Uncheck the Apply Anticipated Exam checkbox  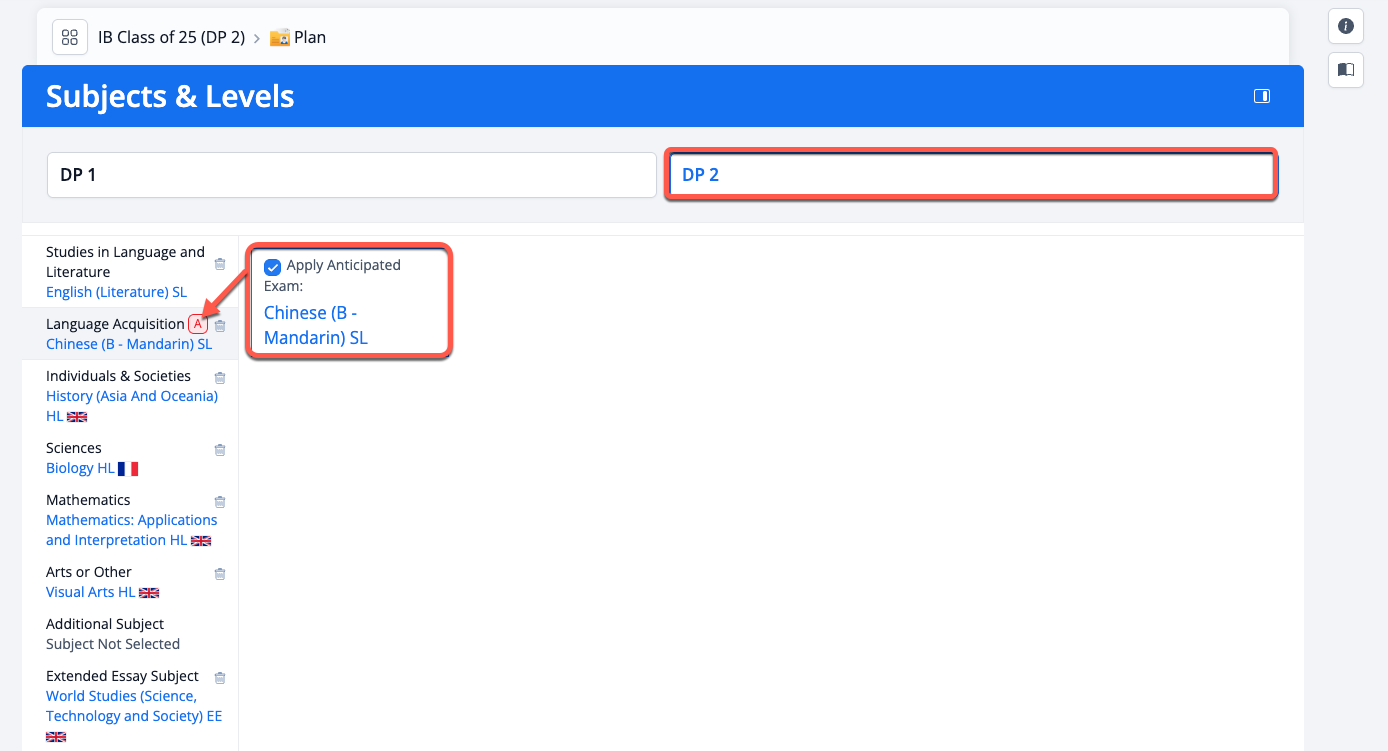pyautogui.click(x=272, y=267)
